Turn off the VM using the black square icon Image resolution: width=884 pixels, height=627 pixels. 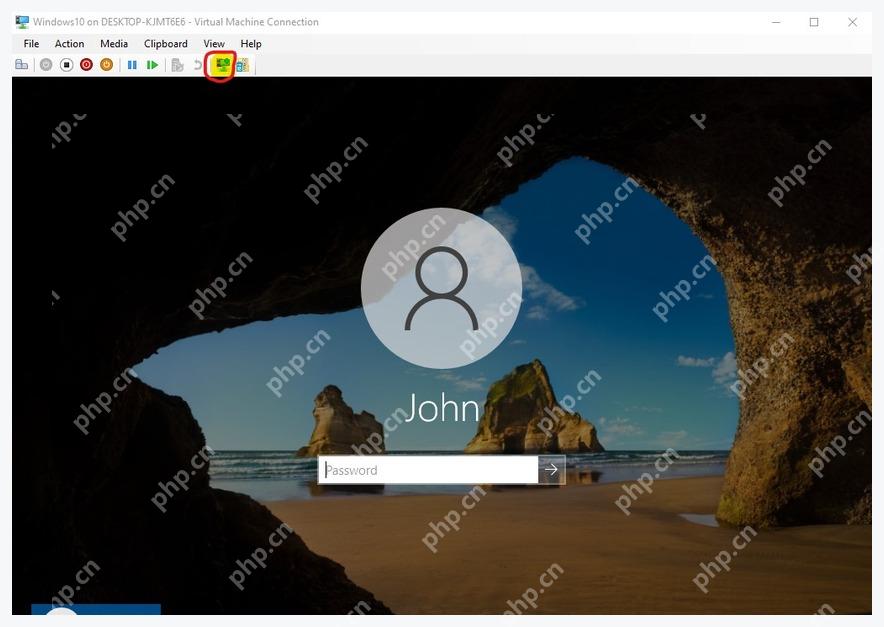67,65
